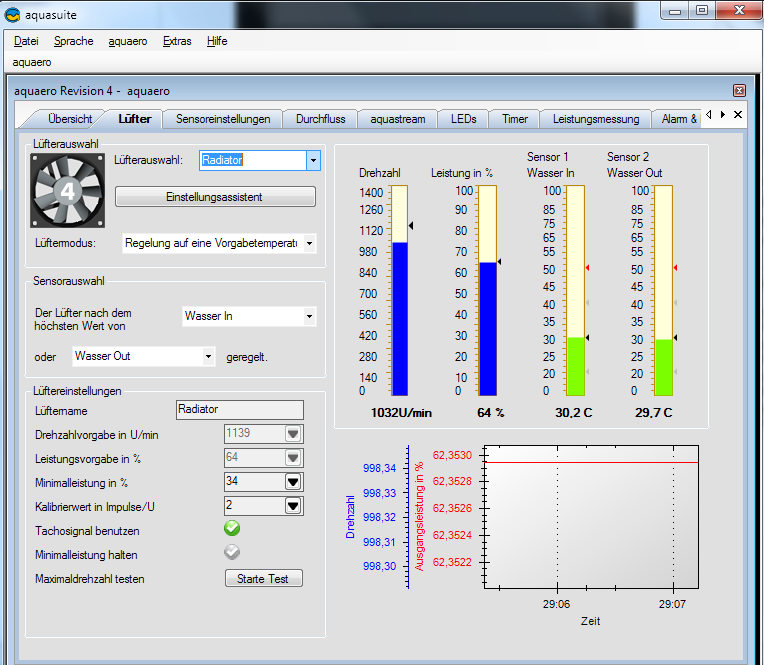Image resolution: width=764 pixels, height=665 pixels.
Task: Close tab strip with X icon
Action: (738, 116)
